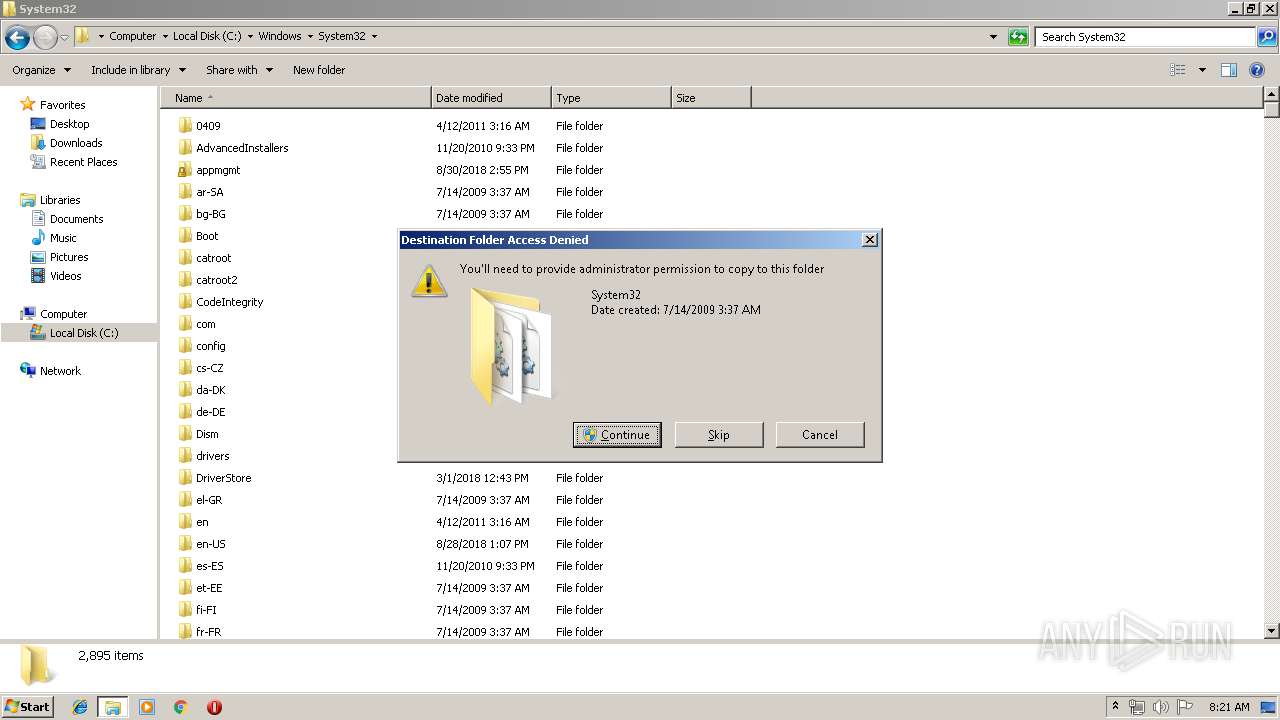This screenshot has width=1280, height=720.
Task: Sort by Type column header
Action: click(611, 98)
